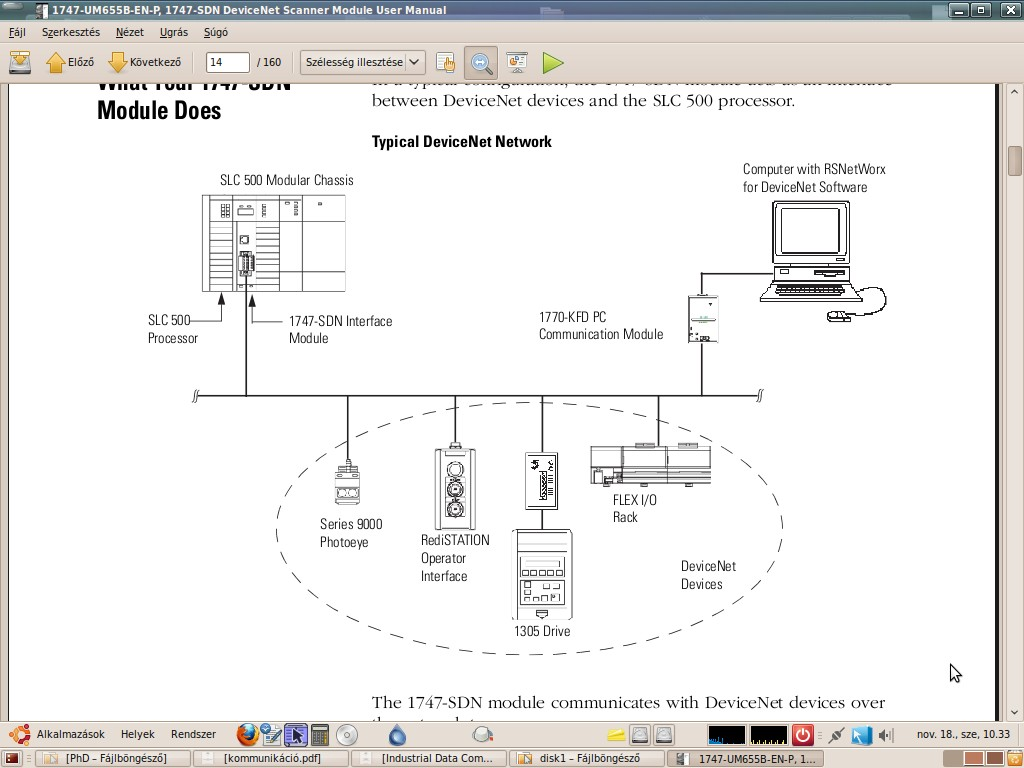Switch to kommunikáció.pdf window

(x=271, y=758)
